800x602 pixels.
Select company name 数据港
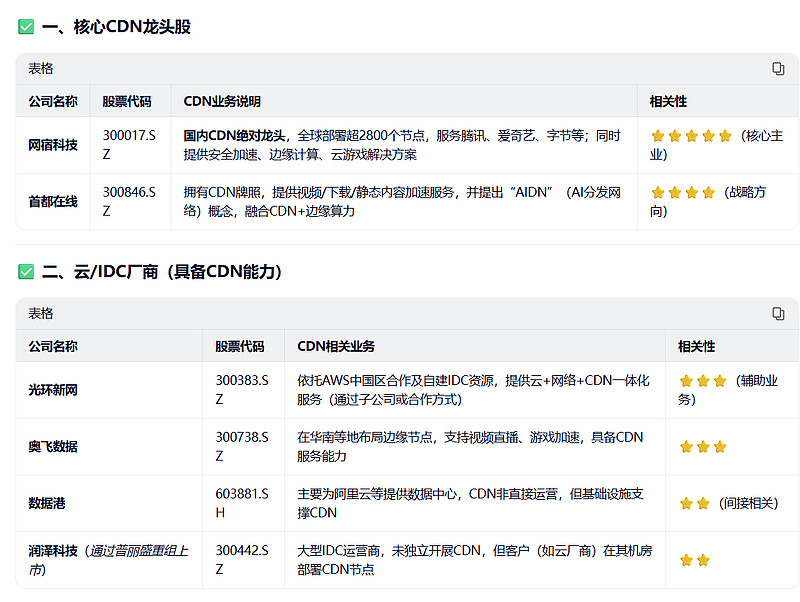coord(47,503)
